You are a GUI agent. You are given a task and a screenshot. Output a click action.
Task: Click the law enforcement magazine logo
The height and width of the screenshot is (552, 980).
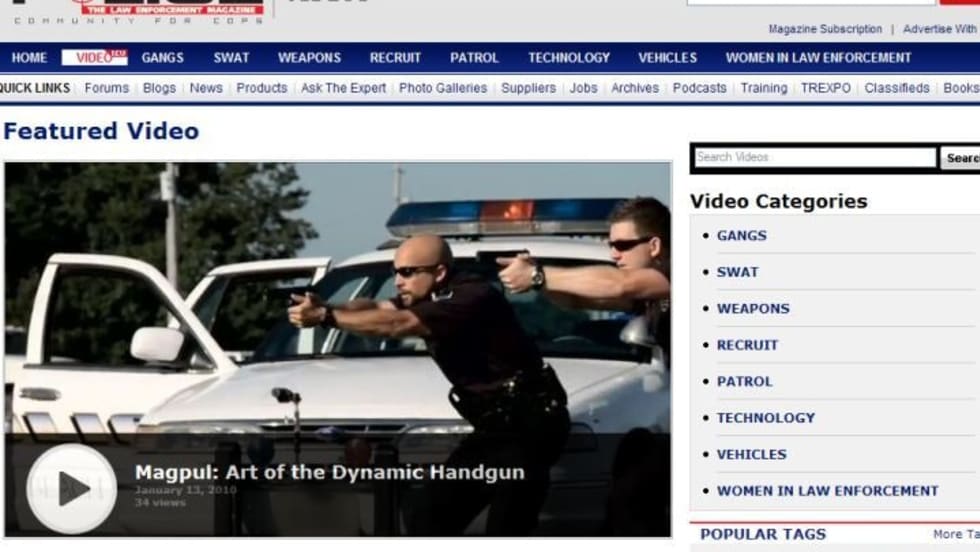170,9
